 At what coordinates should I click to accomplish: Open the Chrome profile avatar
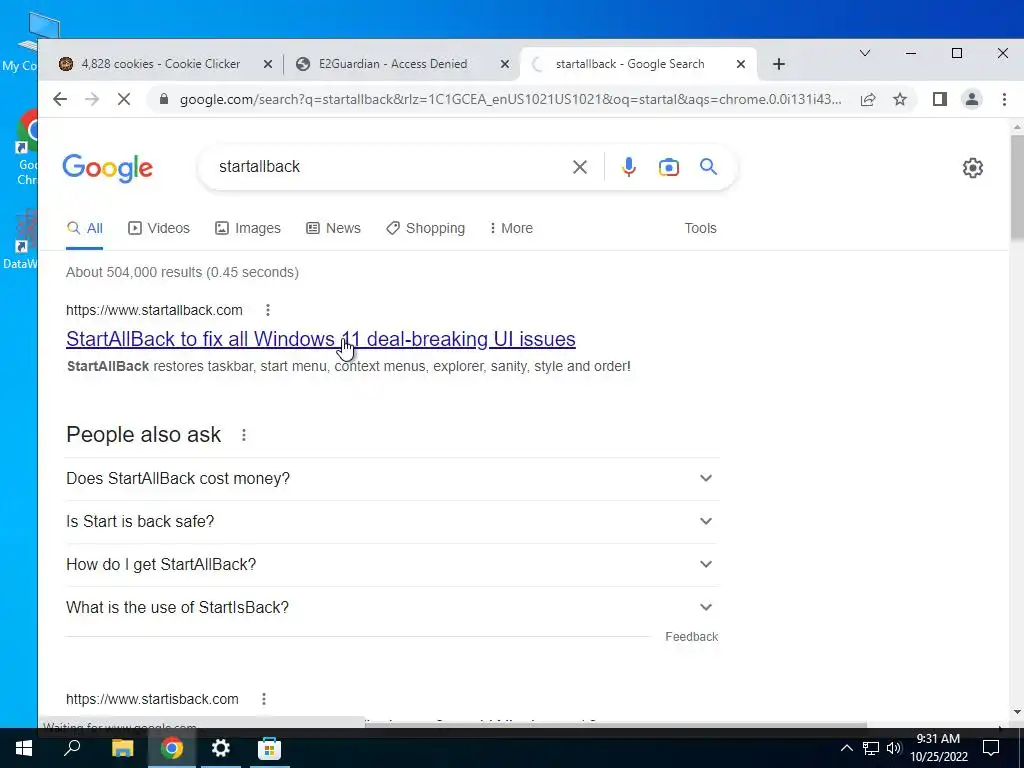[972, 99]
